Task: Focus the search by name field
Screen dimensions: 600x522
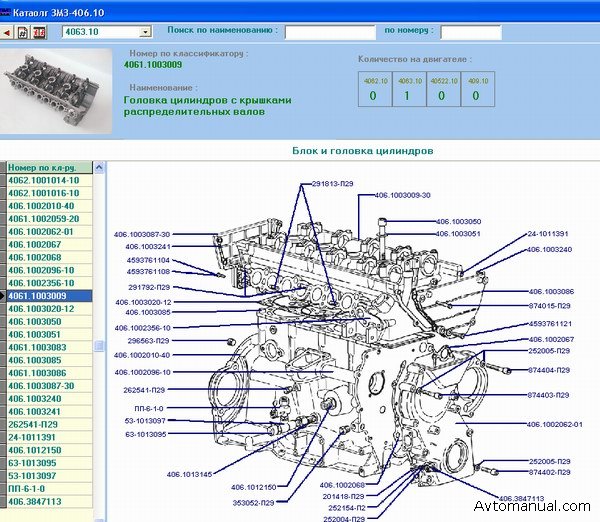Action: (x=330, y=33)
